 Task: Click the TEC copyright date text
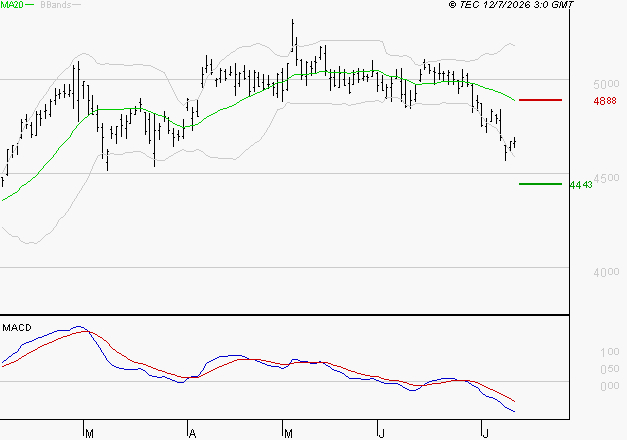[x=511, y=4]
